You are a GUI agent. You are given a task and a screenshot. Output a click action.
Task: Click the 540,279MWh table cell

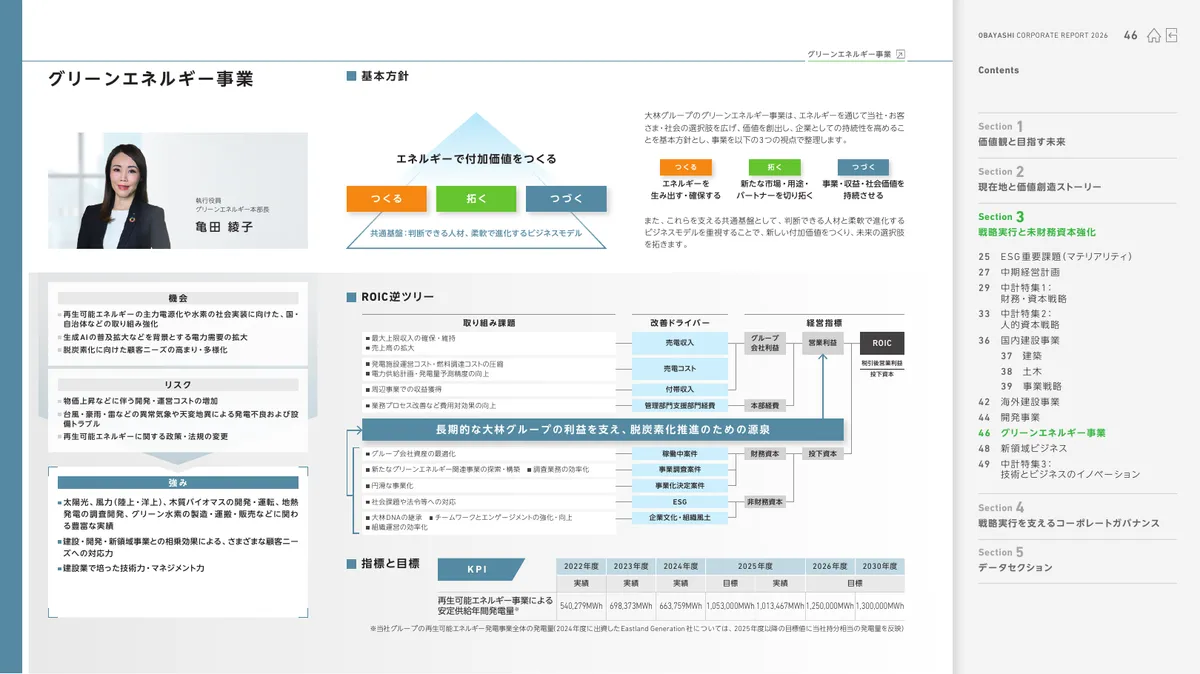[x=581, y=606]
